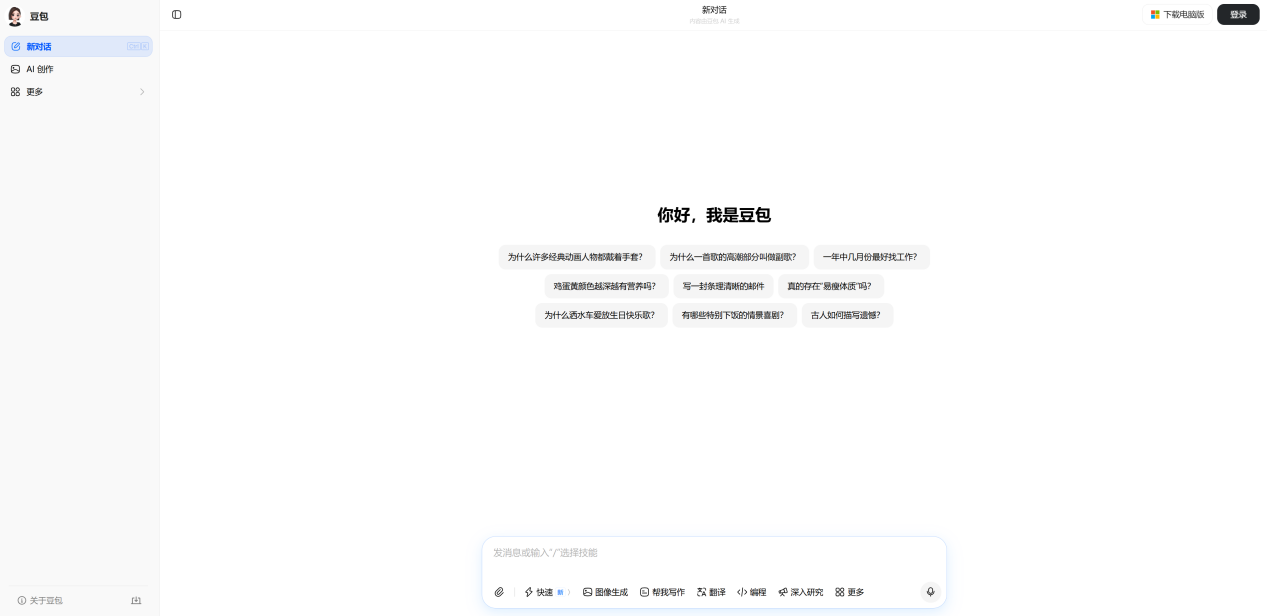The height and width of the screenshot is (616, 1267).
Task: Click the 新对话 title at top
Action: pyautogui.click(x=714, y=10)
